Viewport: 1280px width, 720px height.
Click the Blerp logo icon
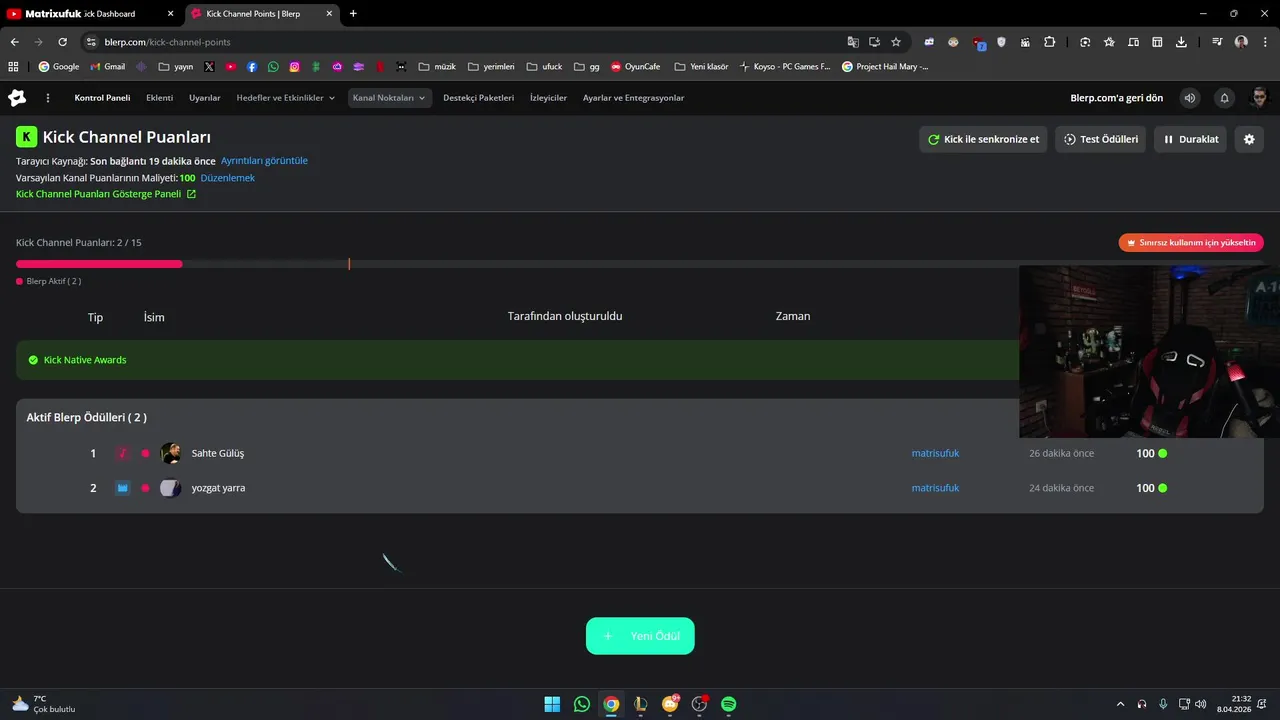tap(17, 98)
